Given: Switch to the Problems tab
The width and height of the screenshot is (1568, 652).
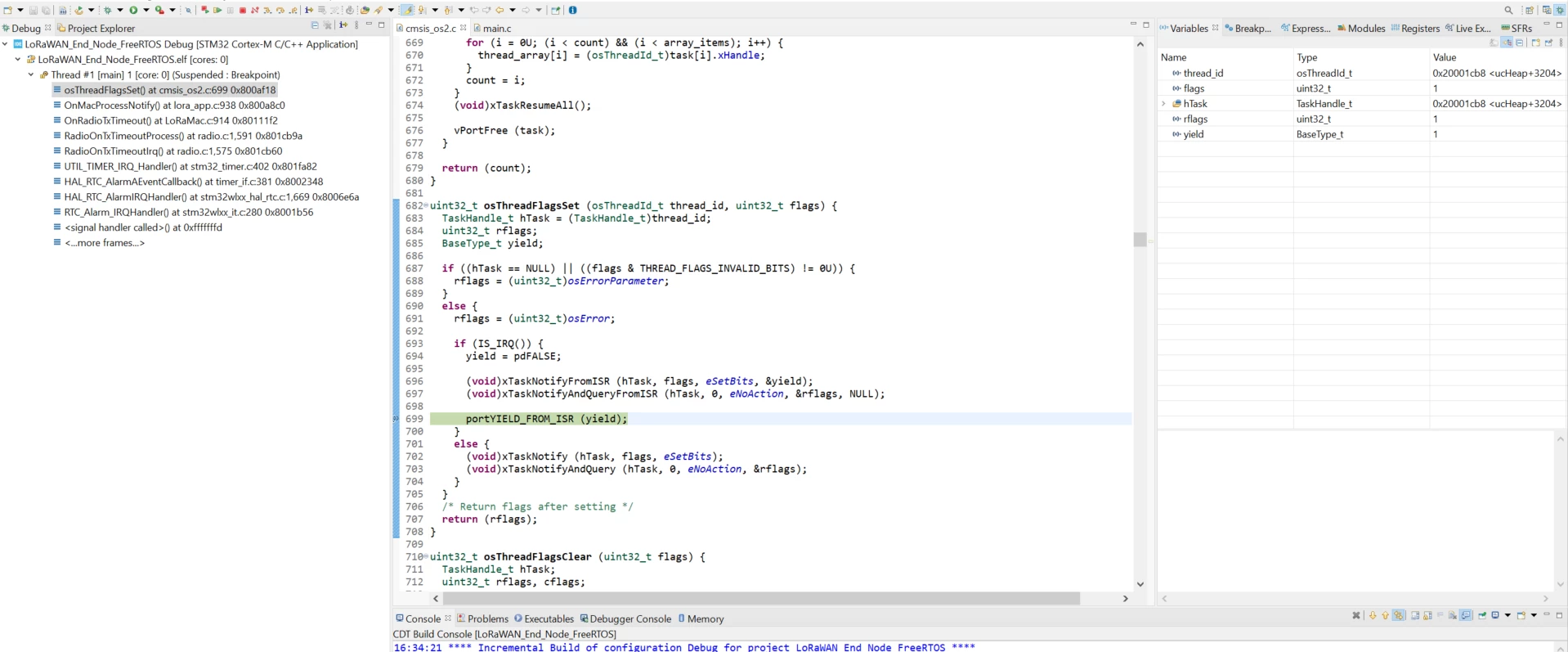Looking at the screenshot, I should click(x=482, y=618).
